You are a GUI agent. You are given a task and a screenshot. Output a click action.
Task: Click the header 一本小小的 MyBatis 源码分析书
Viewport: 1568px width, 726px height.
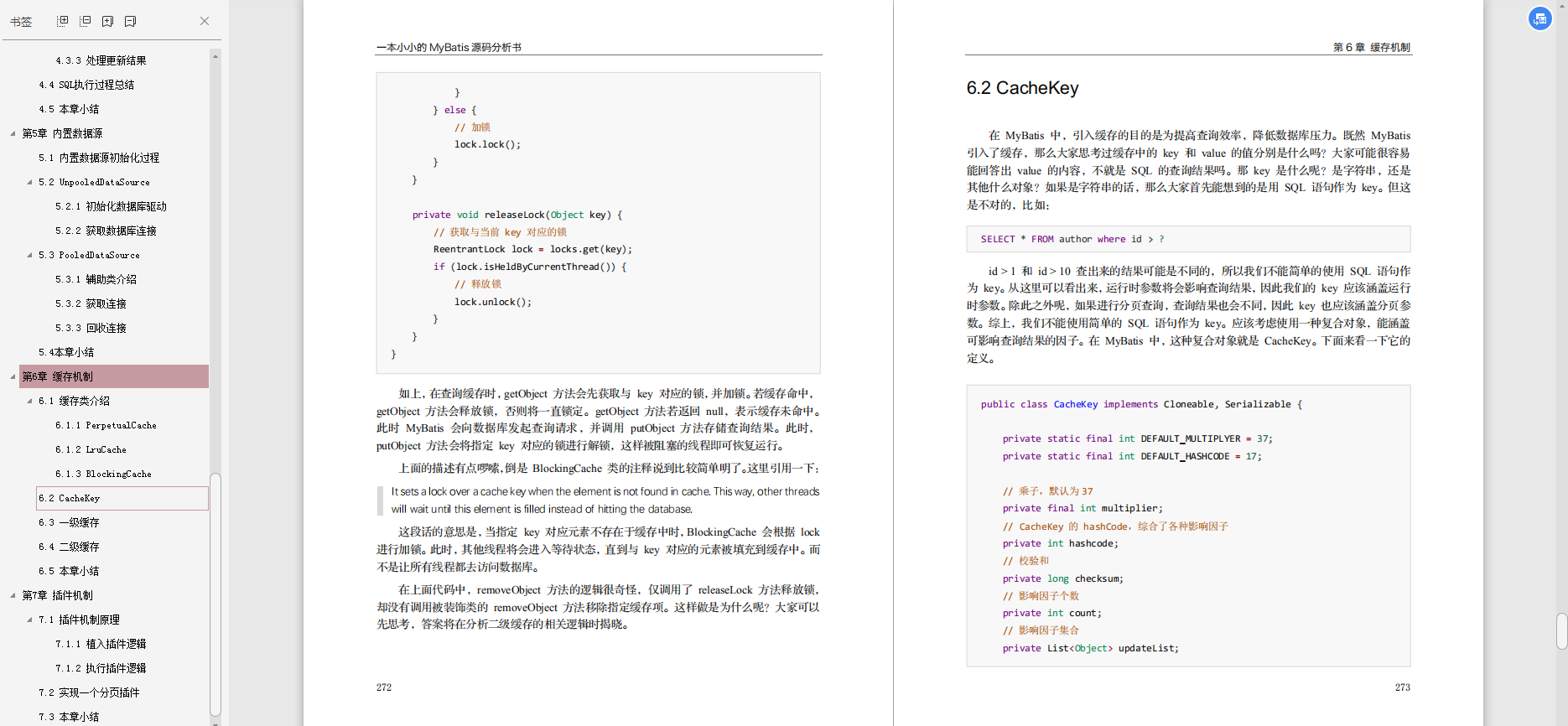449,48
